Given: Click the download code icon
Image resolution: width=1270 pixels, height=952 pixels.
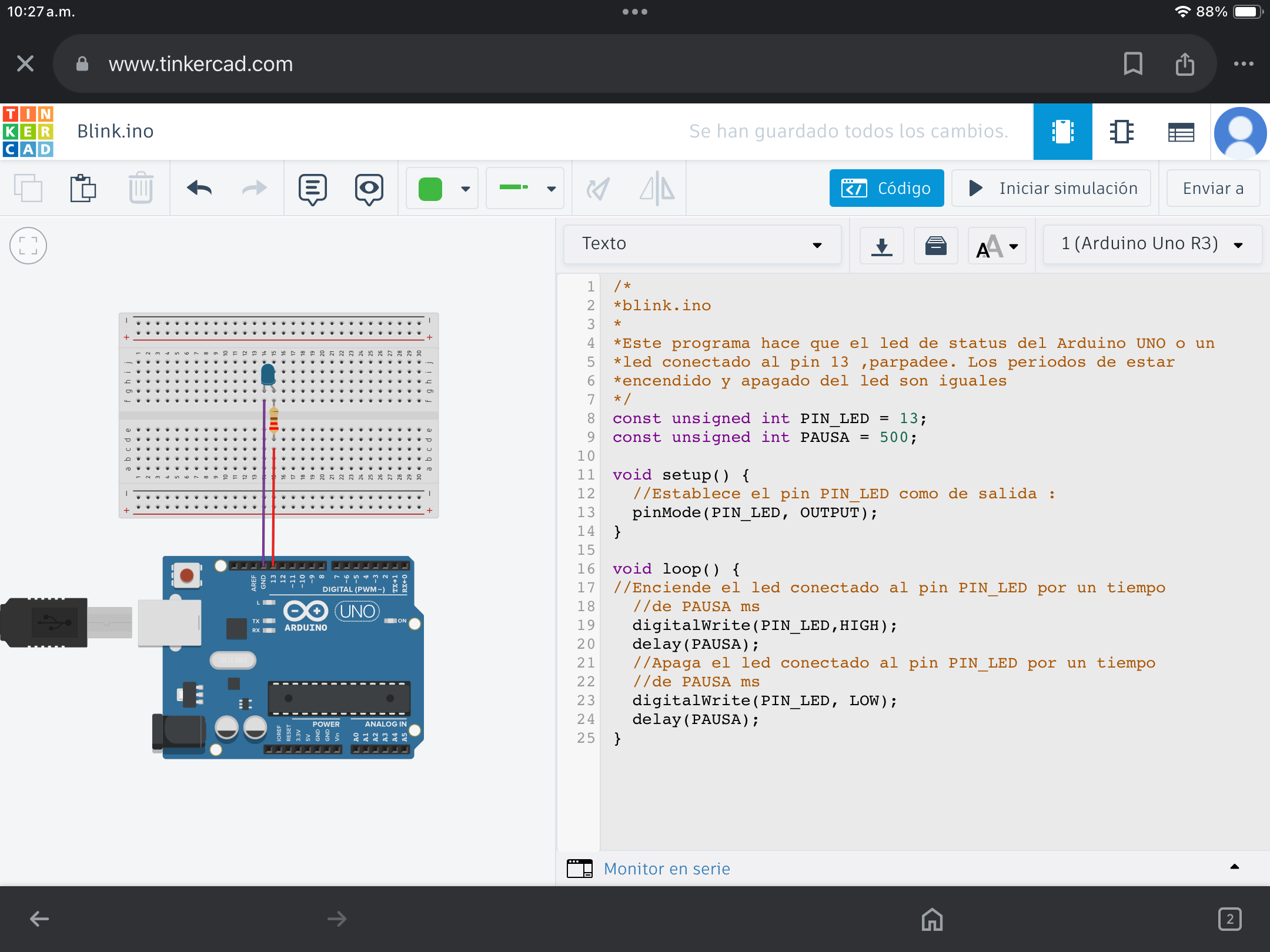Looking at the screenshot, I should [881, 246].
